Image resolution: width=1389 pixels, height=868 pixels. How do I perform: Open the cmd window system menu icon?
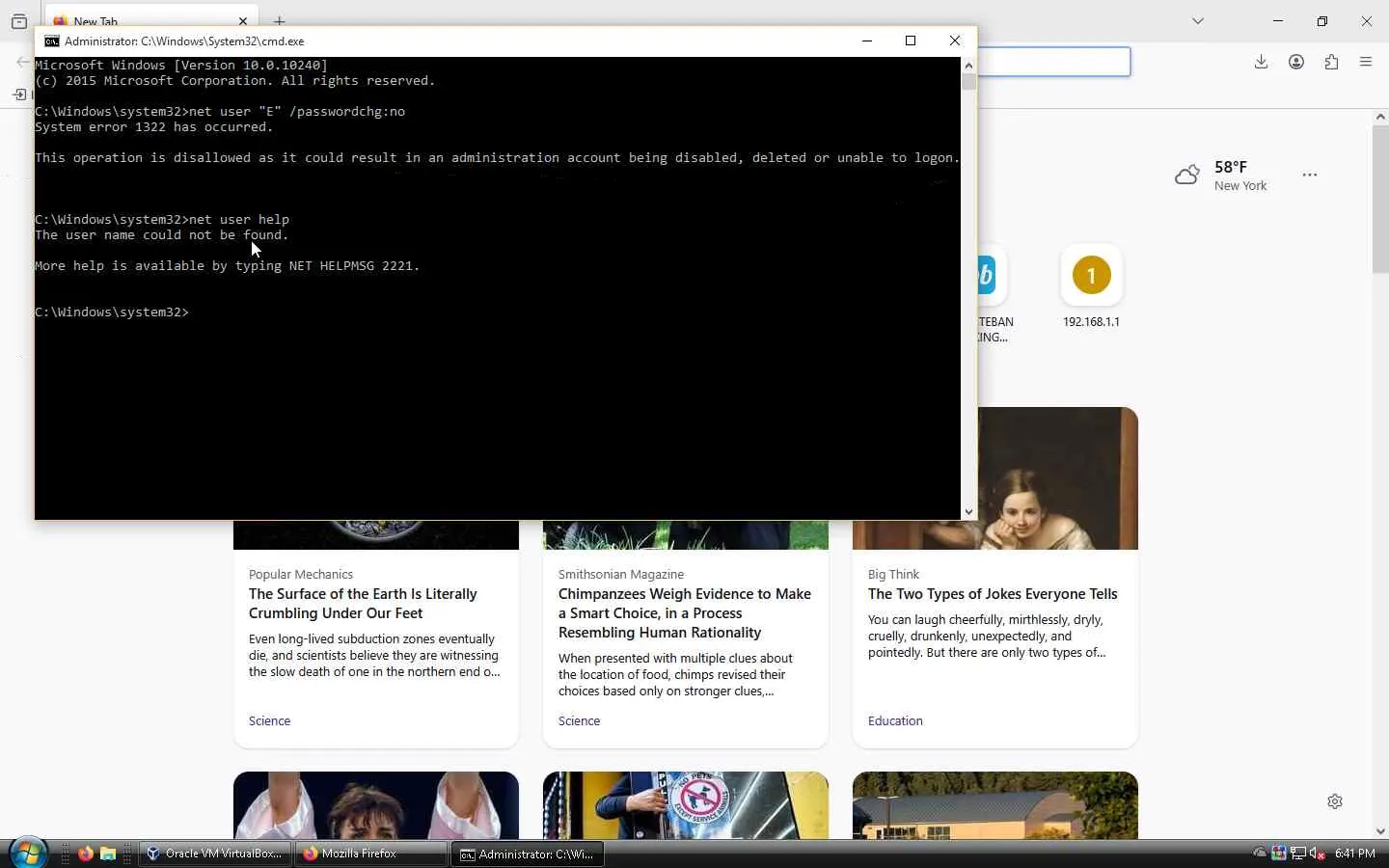pos(52,41)
